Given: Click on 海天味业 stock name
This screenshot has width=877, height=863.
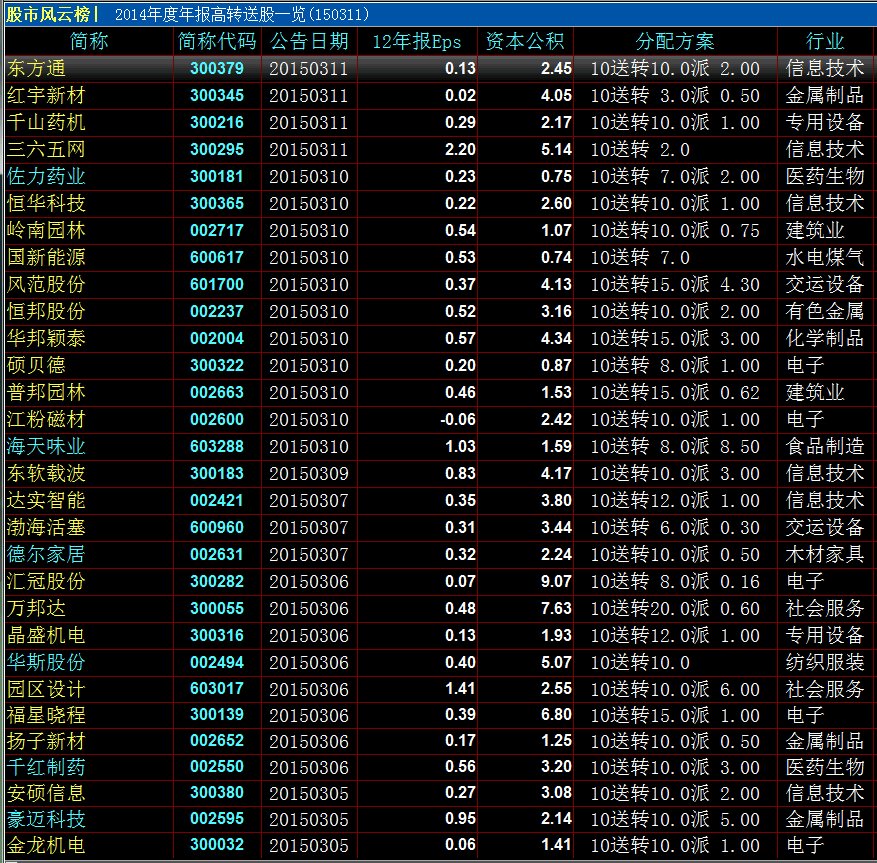Looking at the screenshot, I should (45, 447).
